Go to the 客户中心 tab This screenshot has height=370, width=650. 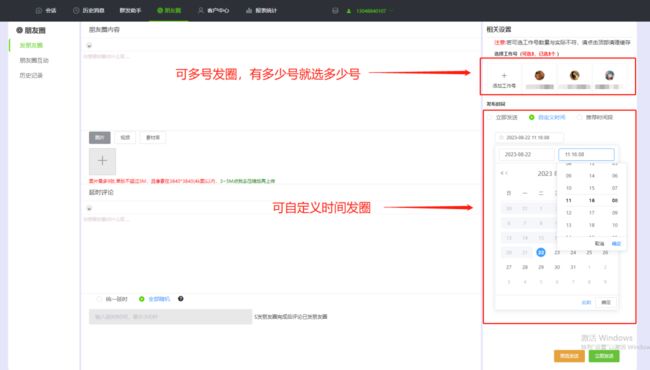(213, 10)
